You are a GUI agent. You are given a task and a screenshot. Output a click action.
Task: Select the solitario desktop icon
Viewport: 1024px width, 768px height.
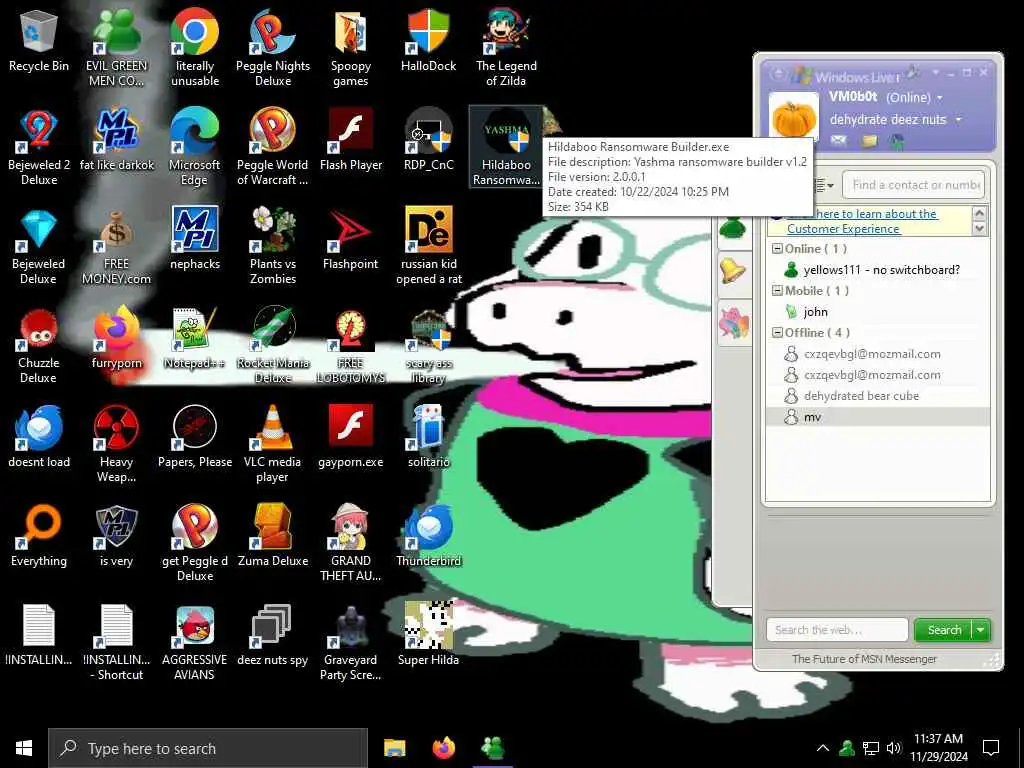[428, 436]
